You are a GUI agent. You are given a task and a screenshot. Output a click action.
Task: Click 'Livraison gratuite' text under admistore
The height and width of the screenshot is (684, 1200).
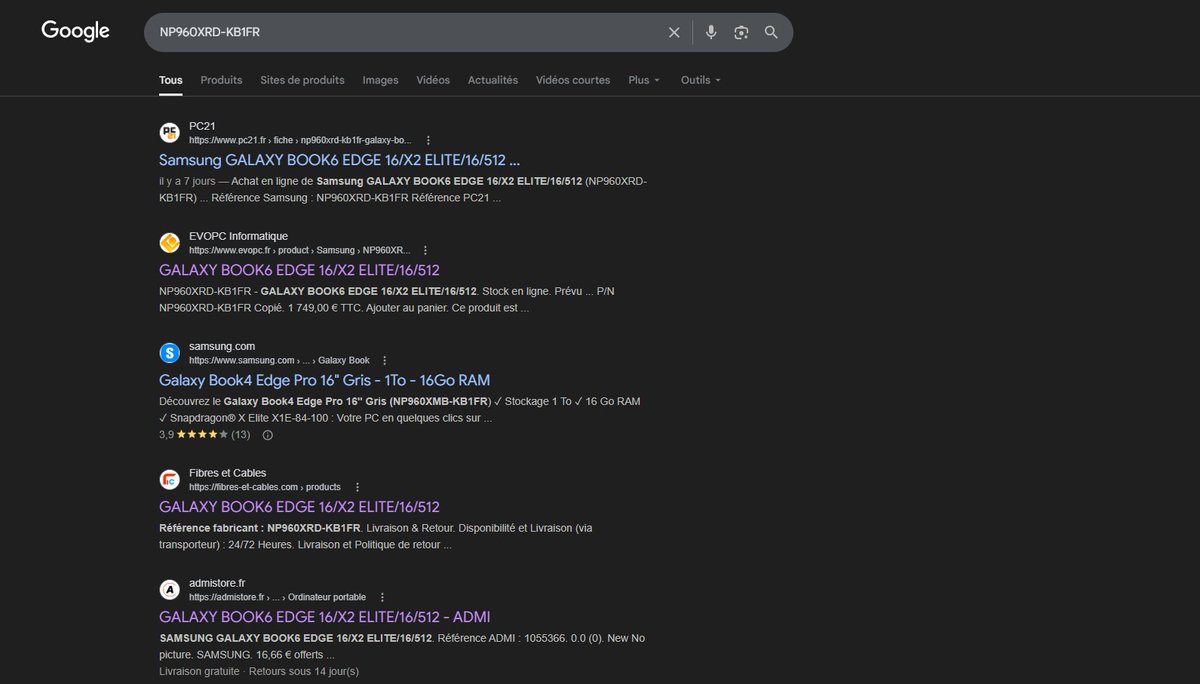pyautogui.click(x=199, y=671)
